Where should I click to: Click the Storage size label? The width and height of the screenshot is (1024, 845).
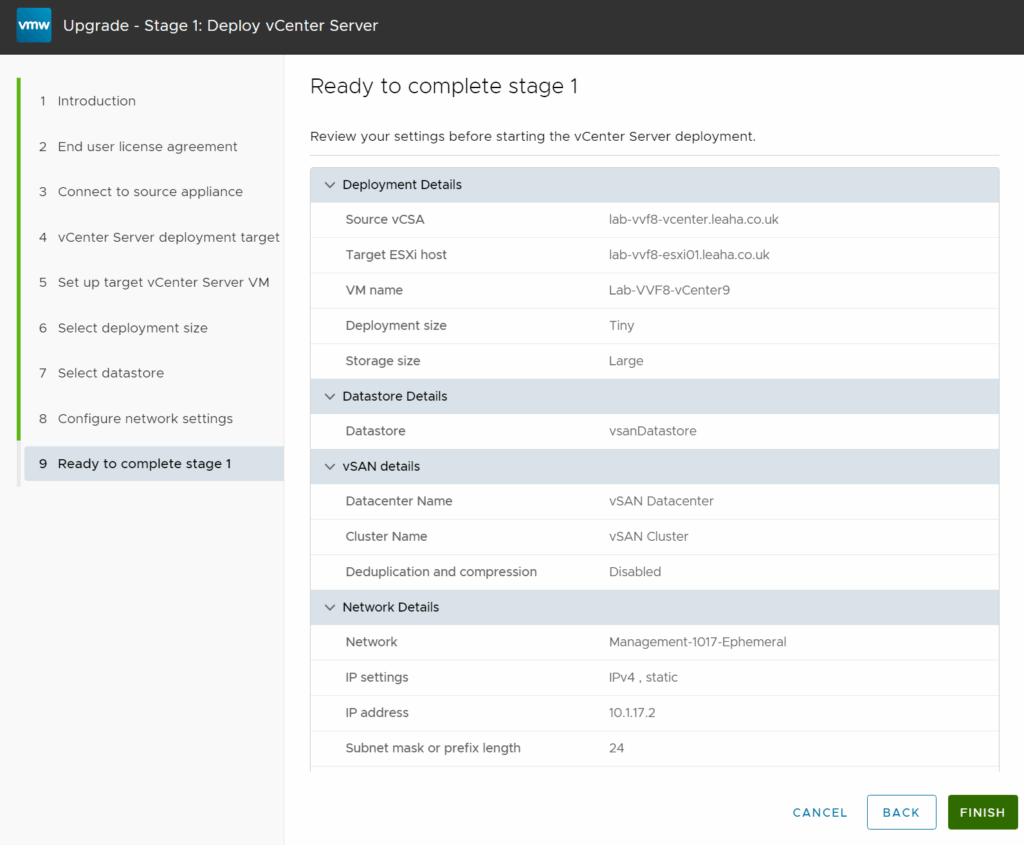tap(383, 360)
